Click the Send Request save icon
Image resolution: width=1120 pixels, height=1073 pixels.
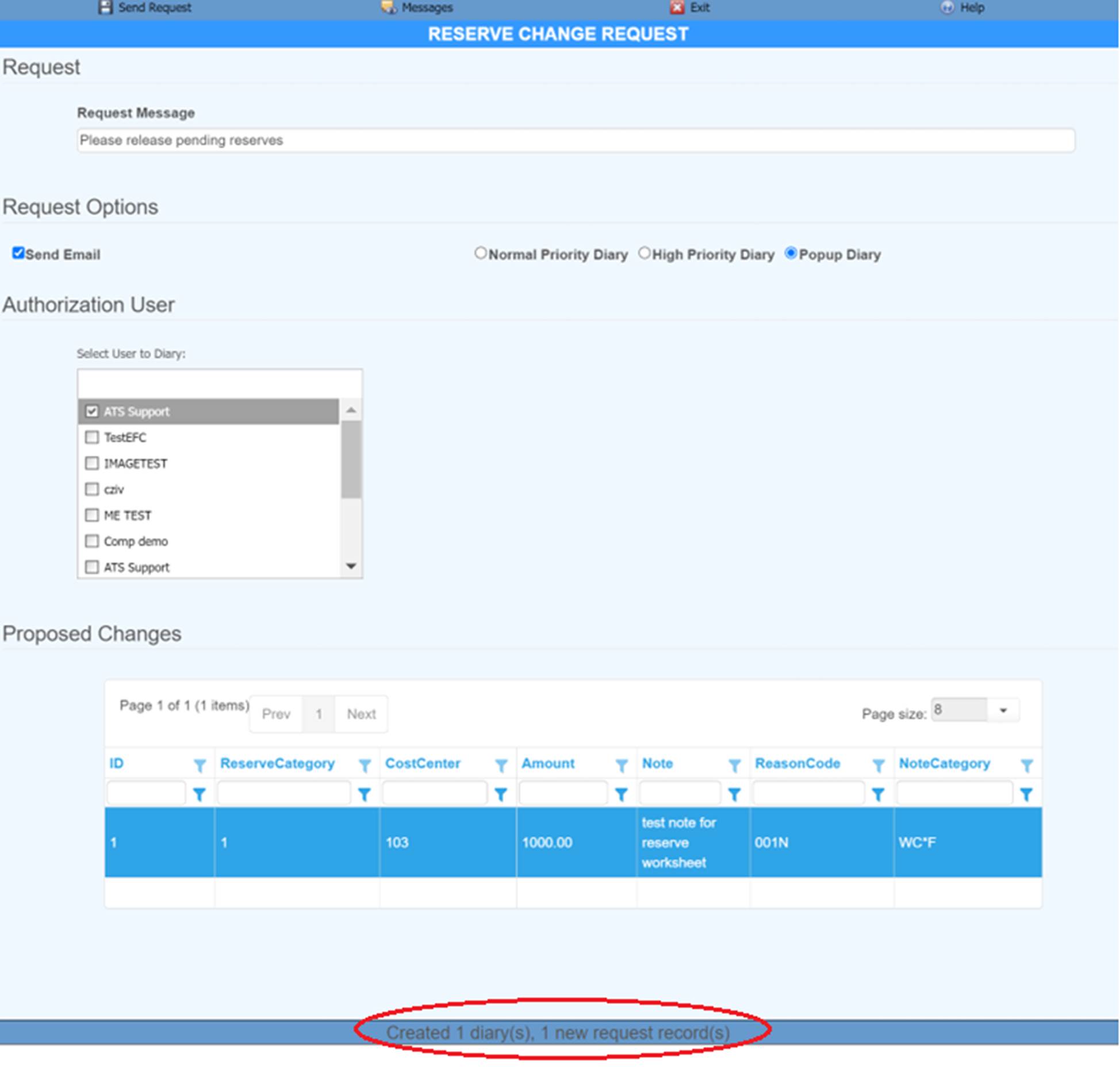click(x=105, y=7)
